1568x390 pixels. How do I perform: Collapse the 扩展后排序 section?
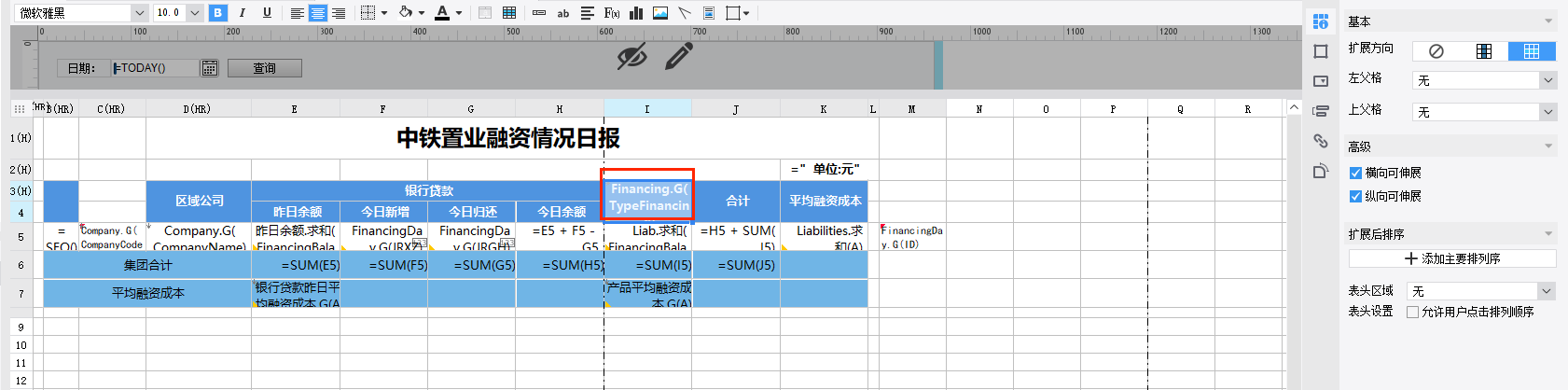(1548, 234)
